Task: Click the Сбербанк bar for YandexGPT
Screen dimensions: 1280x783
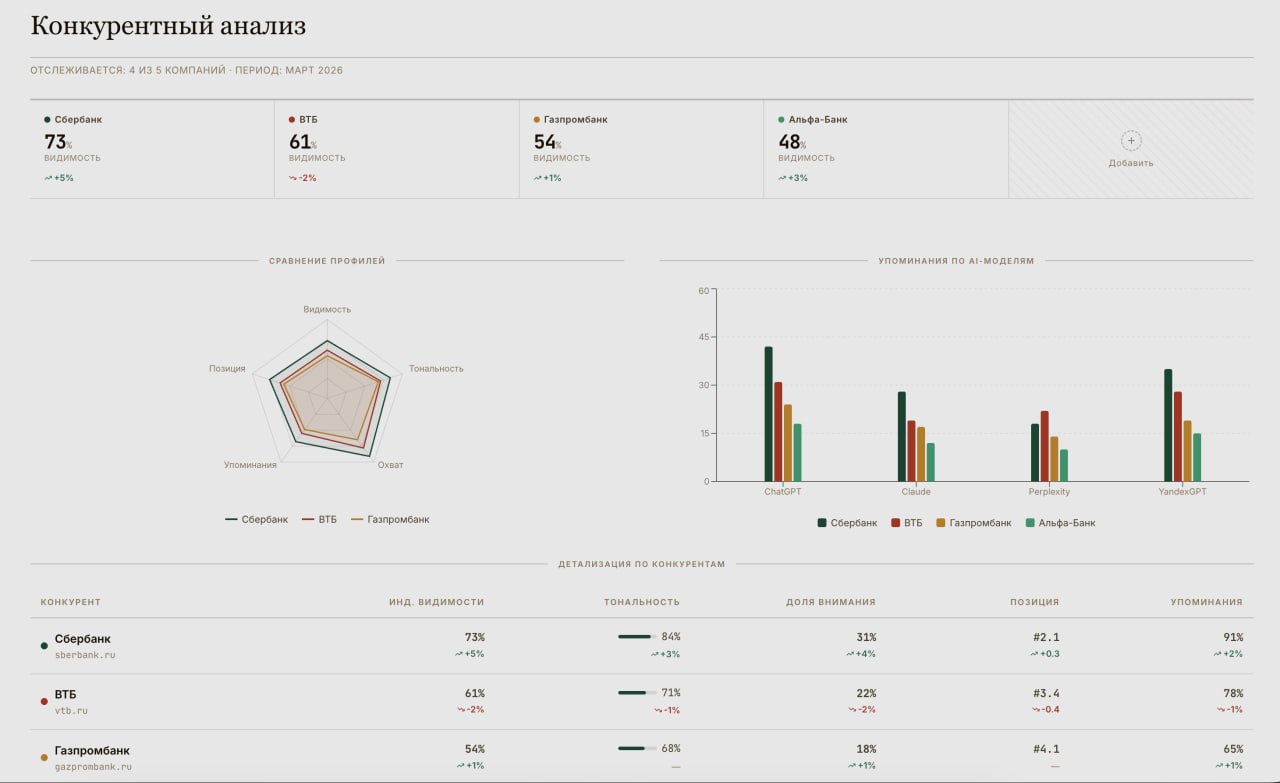Action: pyautogui.click(x=1168, y=425)
